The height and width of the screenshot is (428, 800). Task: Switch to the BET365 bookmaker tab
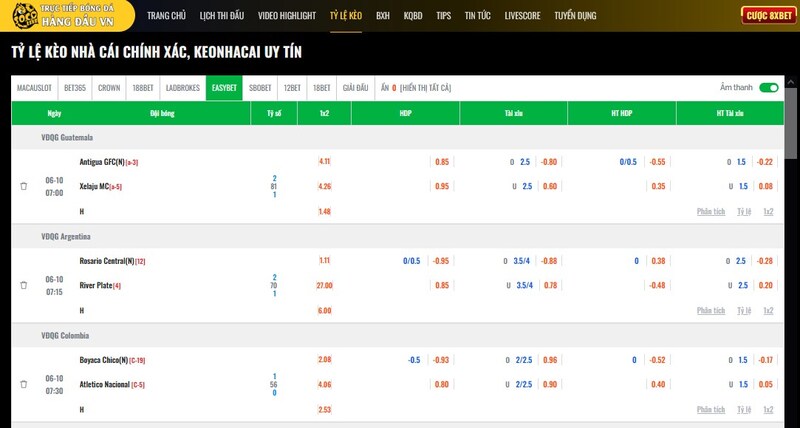coord(75,88)
